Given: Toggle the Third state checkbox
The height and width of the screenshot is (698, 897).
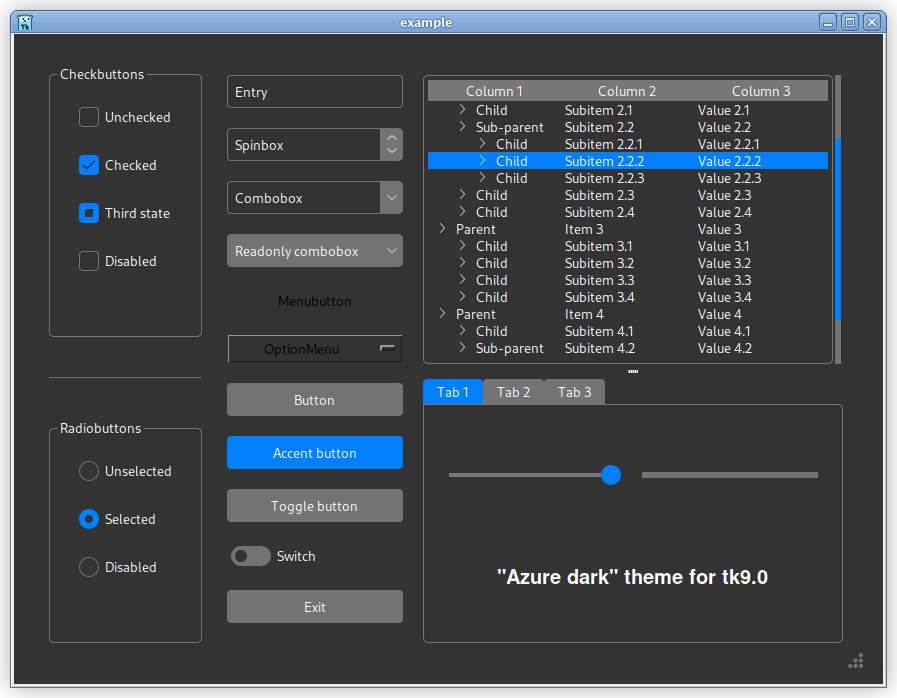Looking at the screenshot, I should (89, 213).
